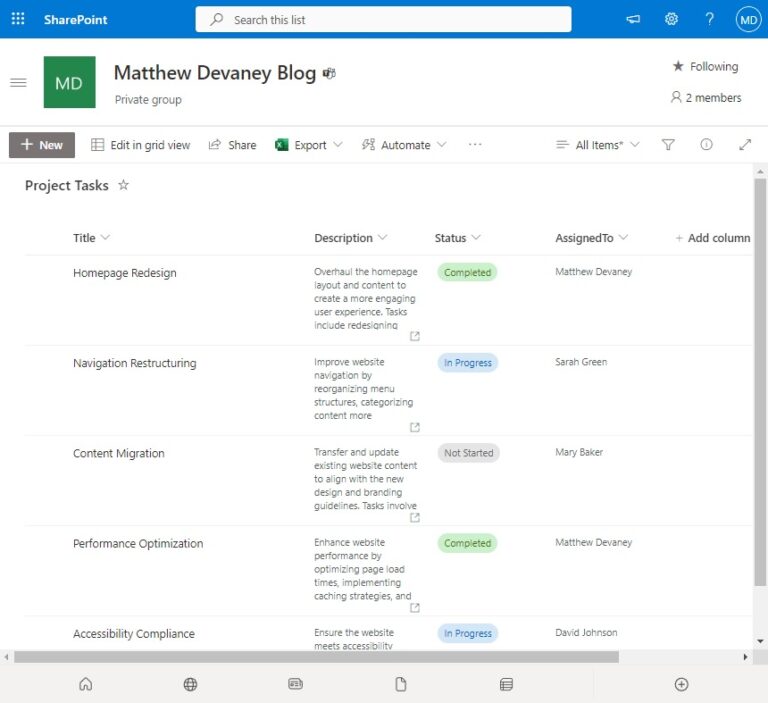Open the Navigation Restructuring item
Viewport: 768px width, 703px height.
point(135,363)
